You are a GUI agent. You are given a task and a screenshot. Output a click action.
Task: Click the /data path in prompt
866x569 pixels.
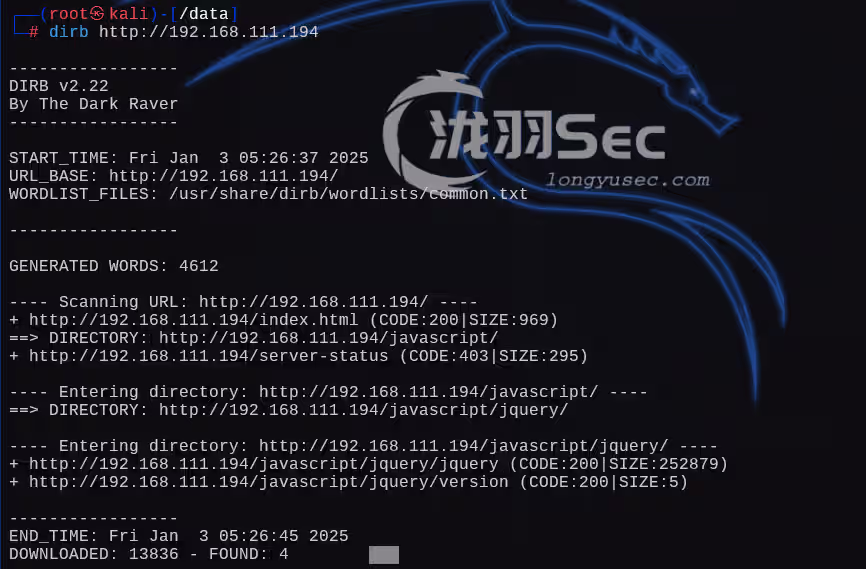(x=204, y=14)
